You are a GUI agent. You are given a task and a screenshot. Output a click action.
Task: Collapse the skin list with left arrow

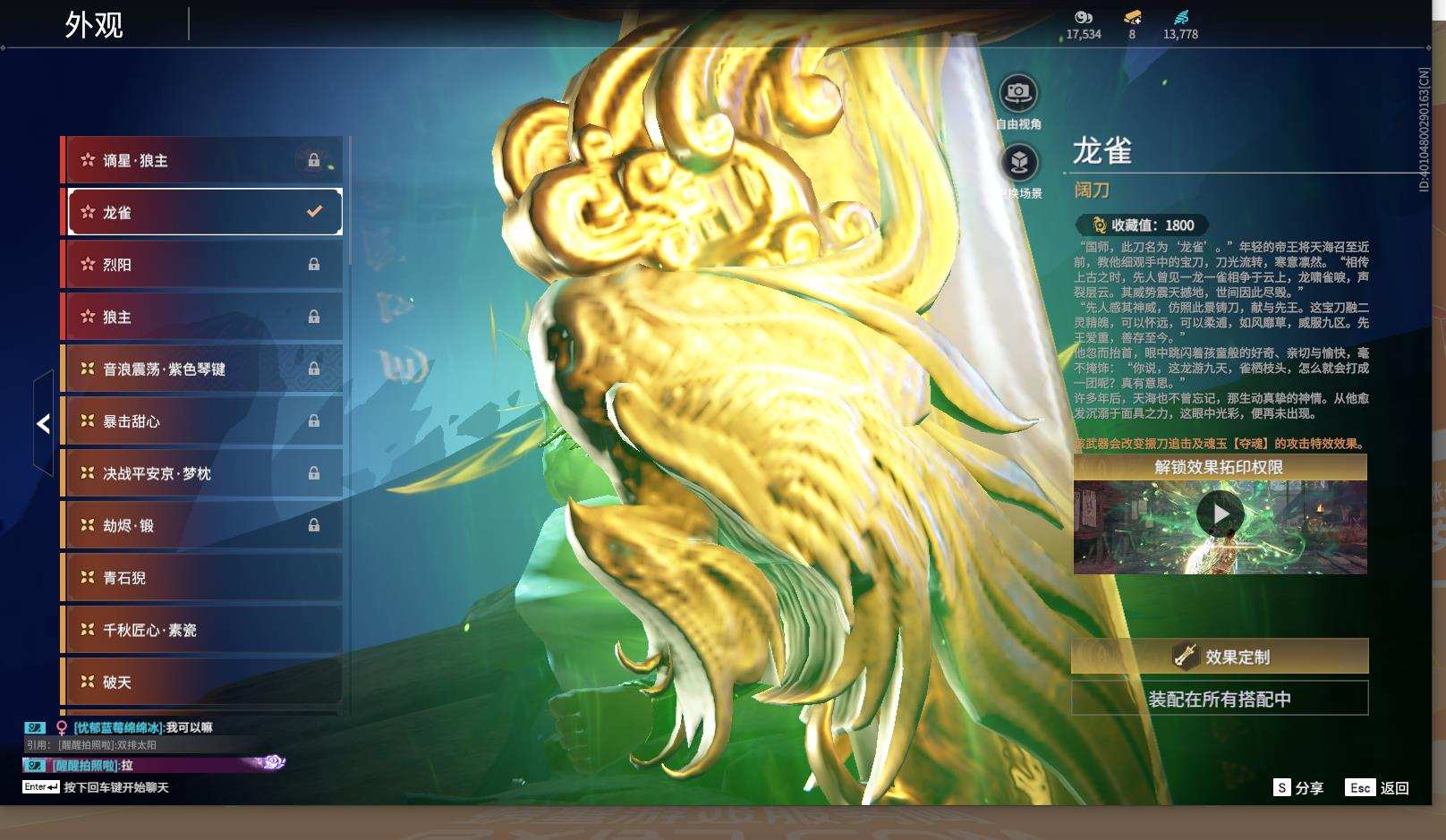click(x=43, y=424)
